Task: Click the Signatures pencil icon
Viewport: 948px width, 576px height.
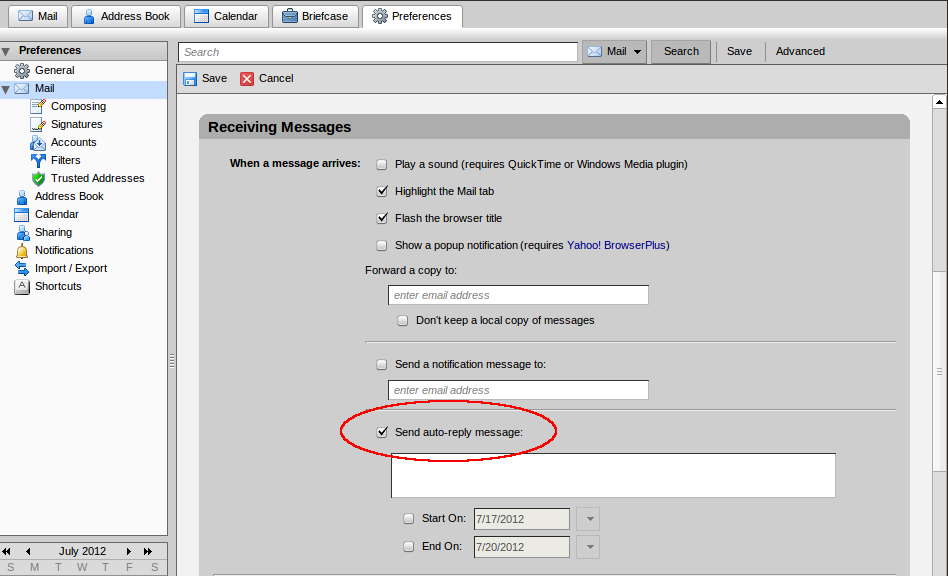Action: coord(38,125)
